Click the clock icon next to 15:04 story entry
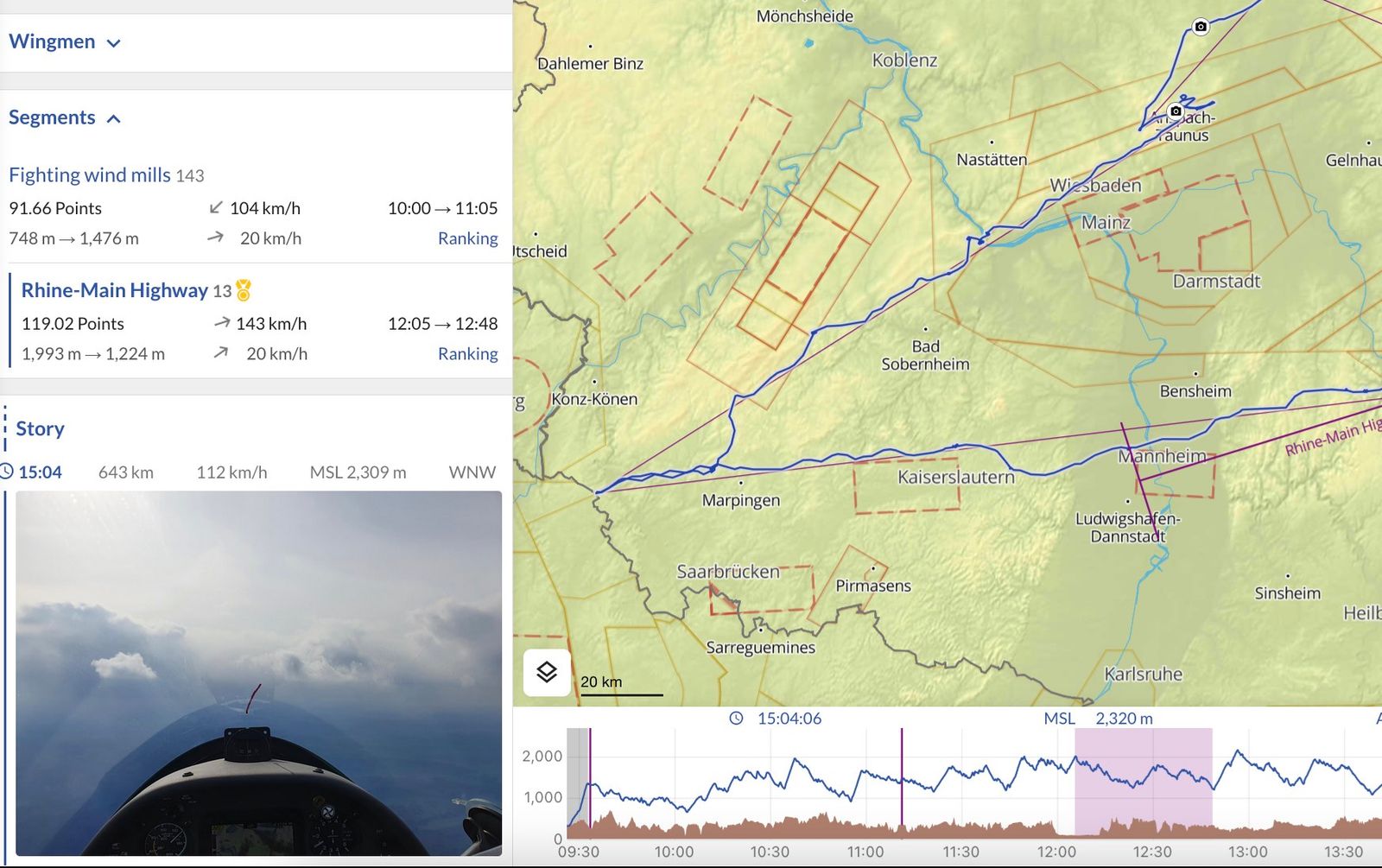 click(7, 472)
